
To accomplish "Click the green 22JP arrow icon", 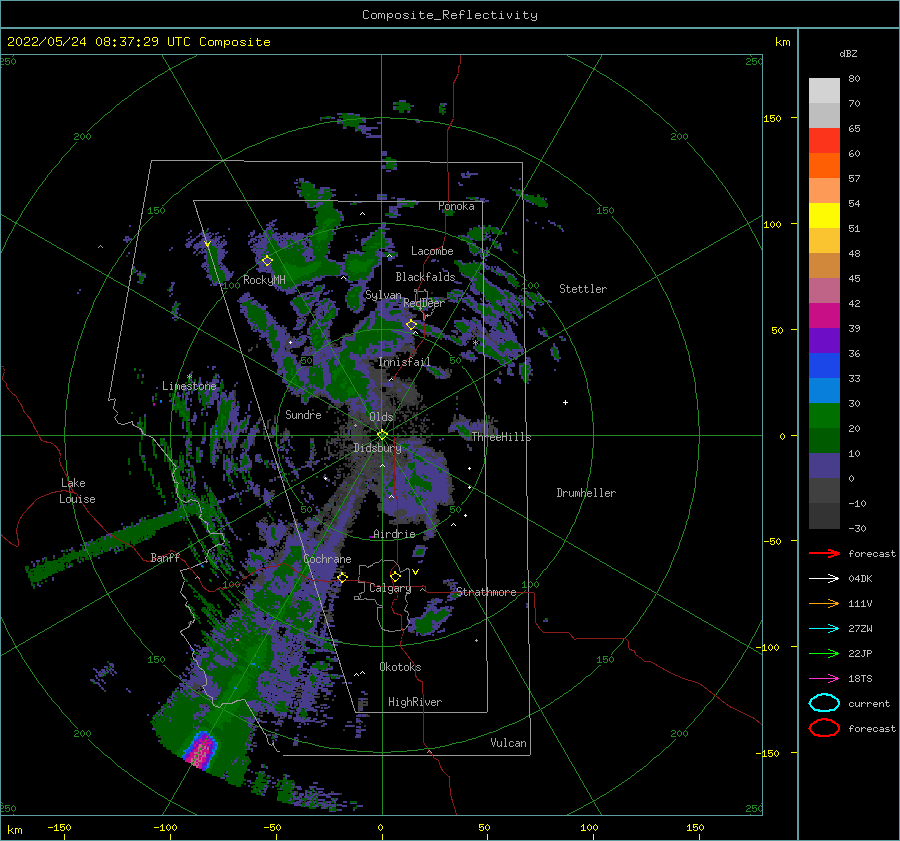I will (824, 653).
